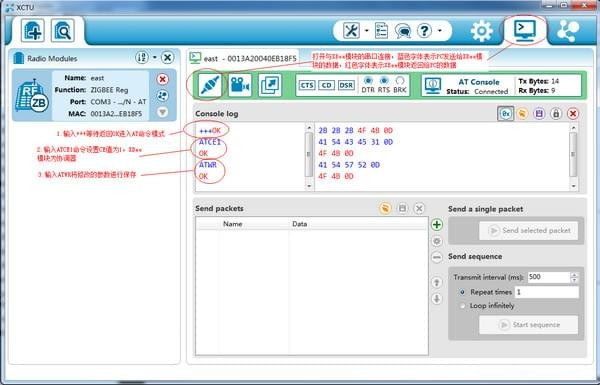Screen dimensions: 600x385
Task: Expand the help dropdown arrow
Action: click(440, 31)
